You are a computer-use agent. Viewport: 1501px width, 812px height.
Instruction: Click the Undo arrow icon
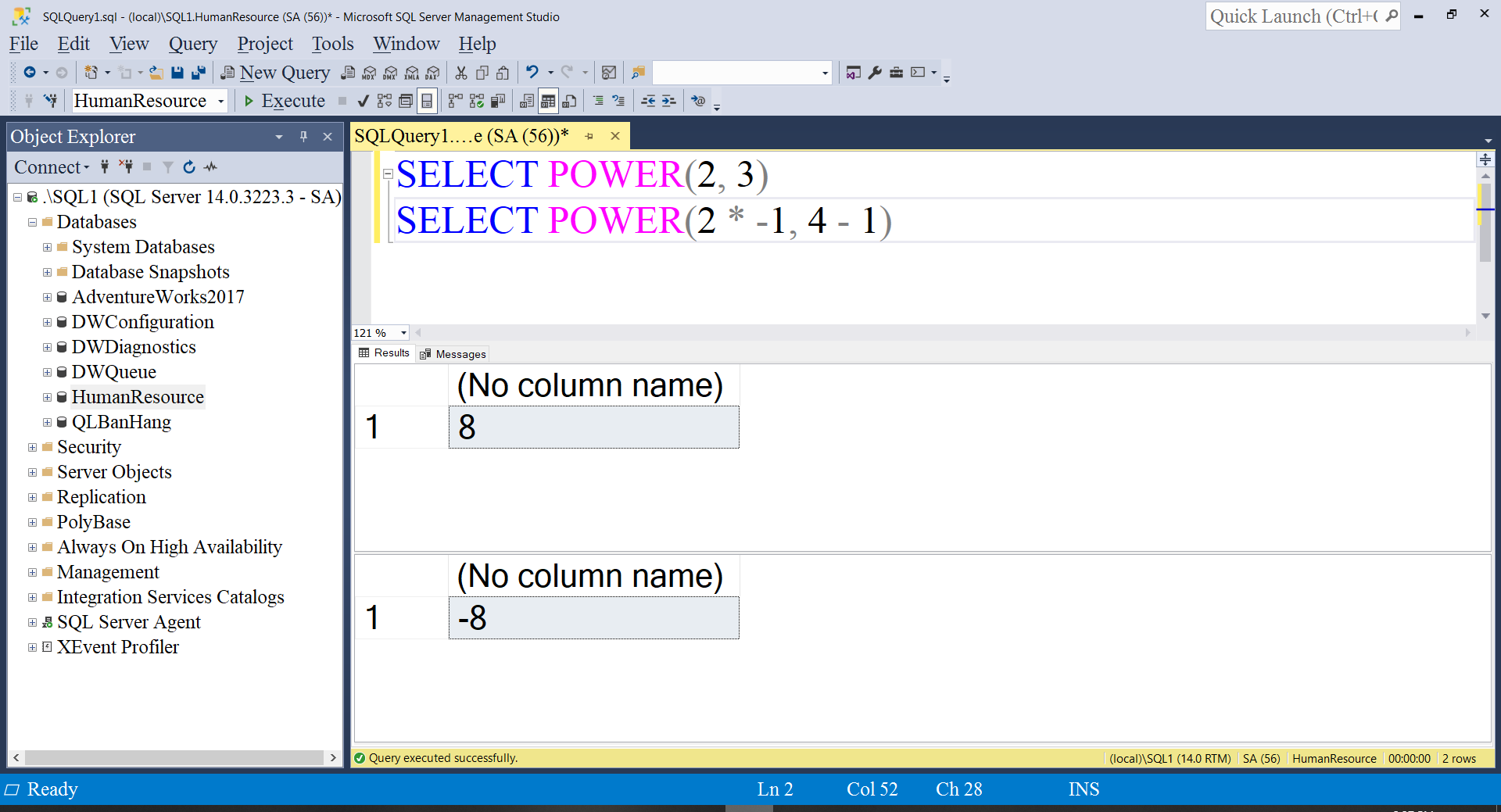tap(532, 73)
